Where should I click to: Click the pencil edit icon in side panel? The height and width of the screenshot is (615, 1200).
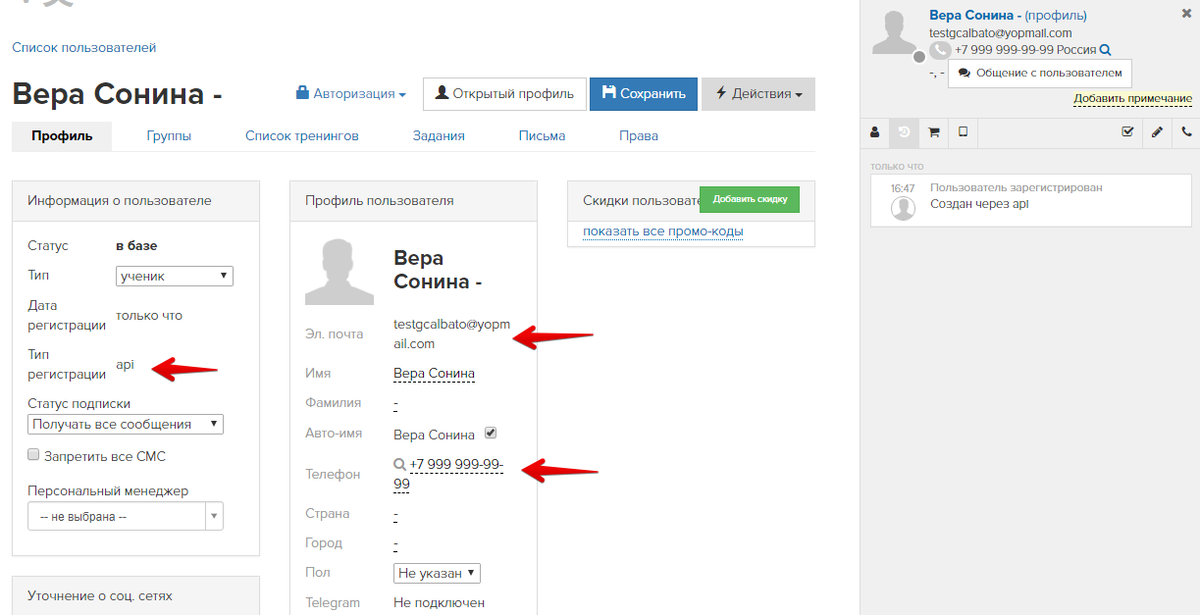1157,131
